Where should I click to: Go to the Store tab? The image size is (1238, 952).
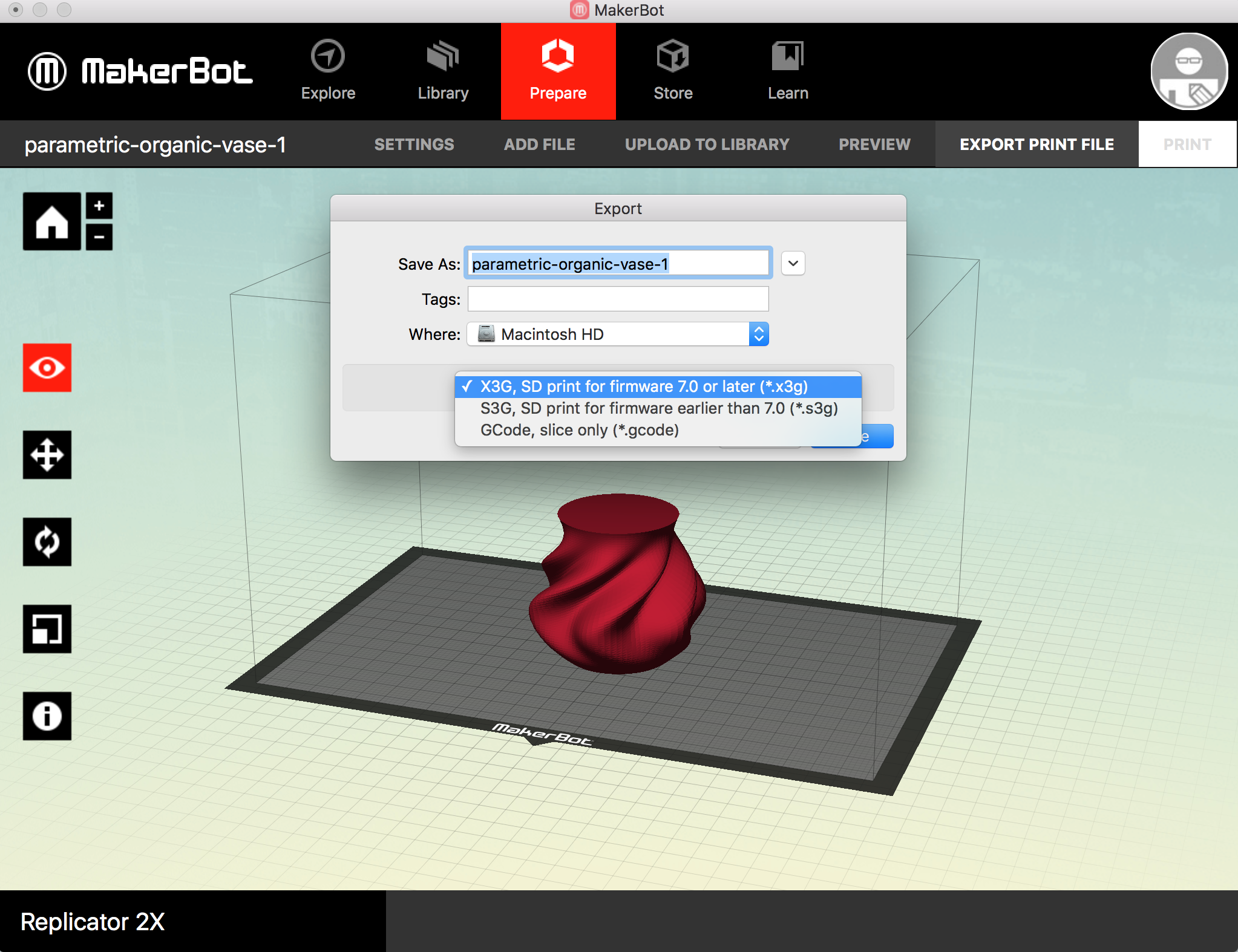tap(673, 71)
